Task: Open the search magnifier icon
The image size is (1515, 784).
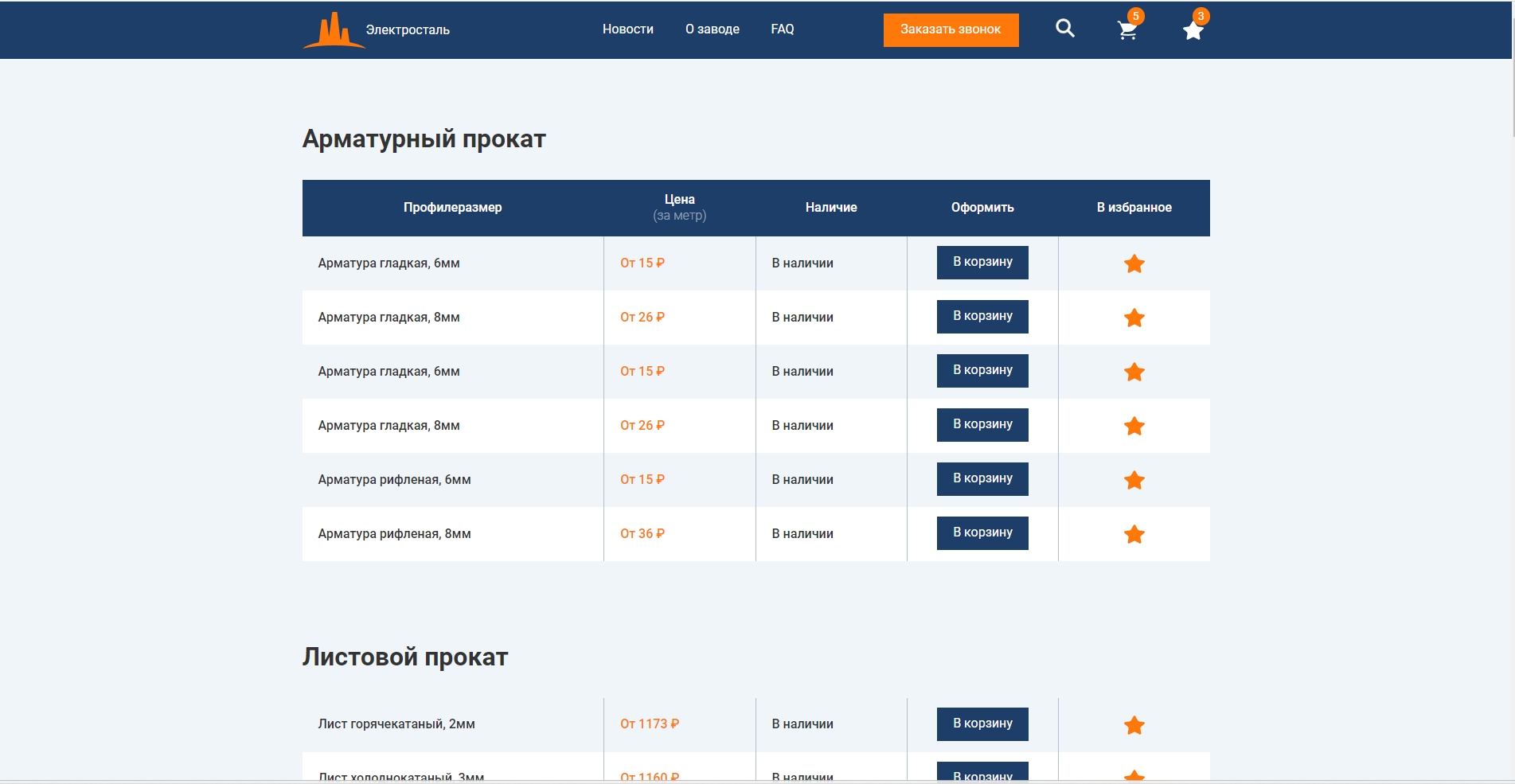Action: click(1064, 29)
